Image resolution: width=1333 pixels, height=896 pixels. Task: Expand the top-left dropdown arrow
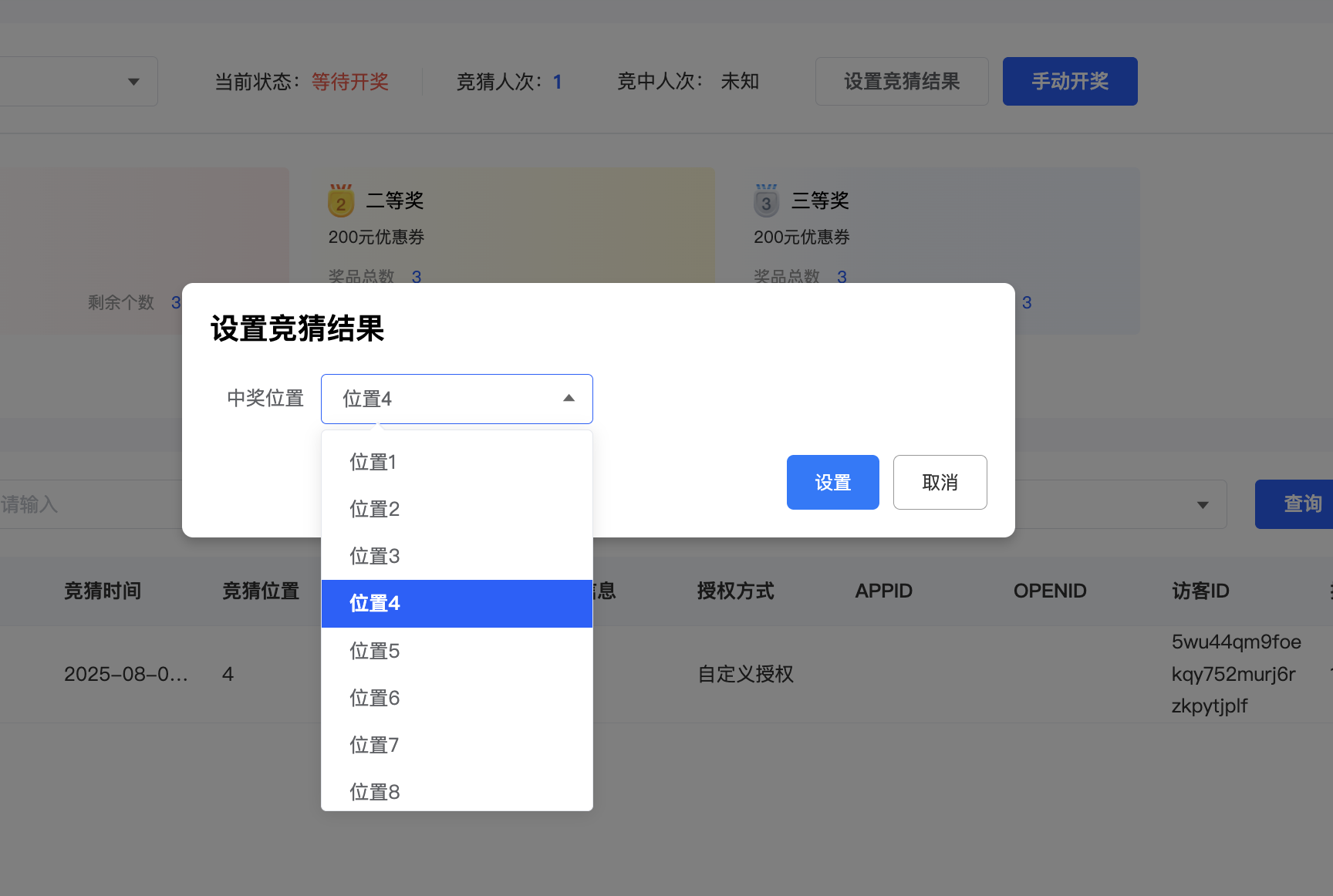point(133,81)
